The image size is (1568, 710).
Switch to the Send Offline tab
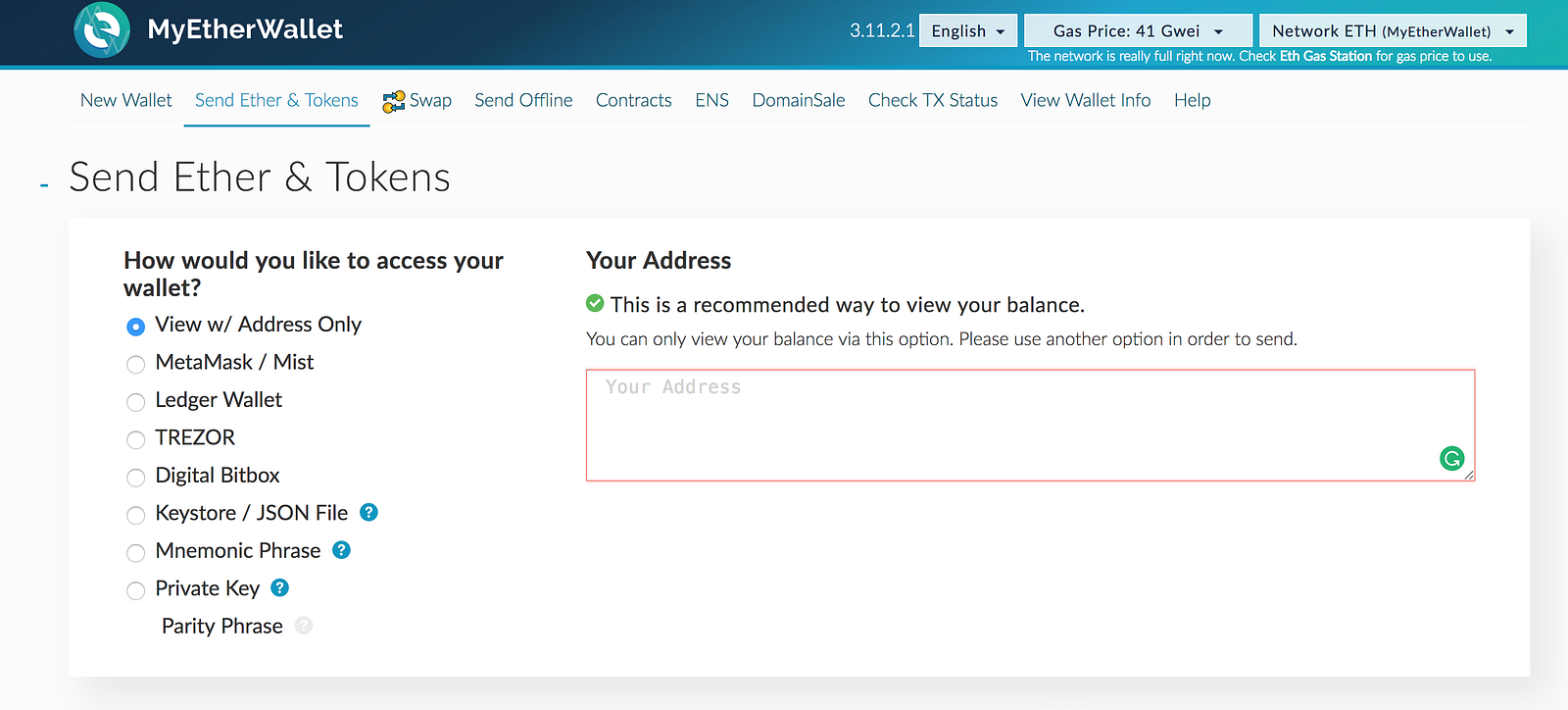tap(523, 100)
